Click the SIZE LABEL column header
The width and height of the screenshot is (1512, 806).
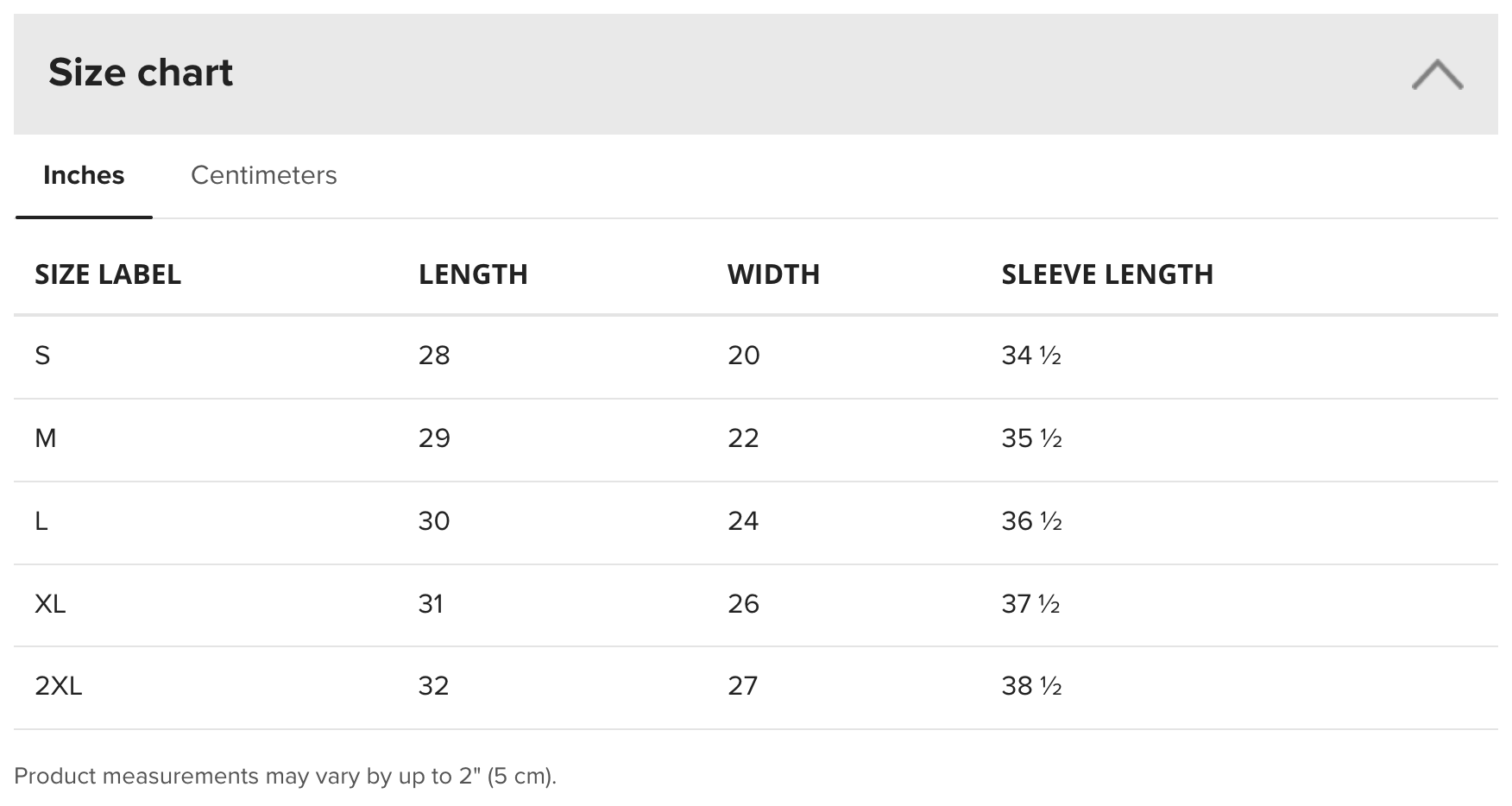point(108,274)
